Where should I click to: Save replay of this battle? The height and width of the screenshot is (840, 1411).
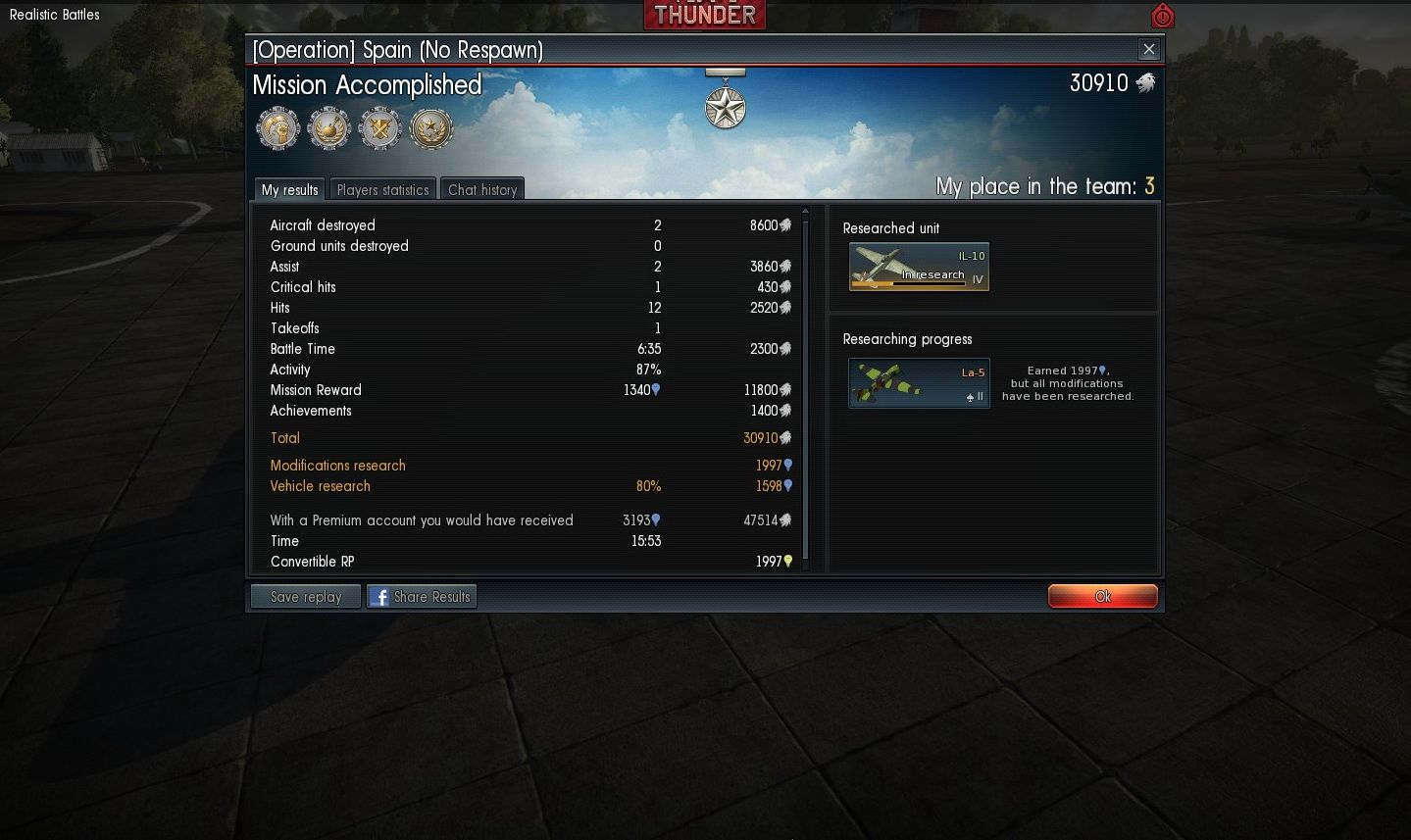pyautogui.click(x=306, y=597)
